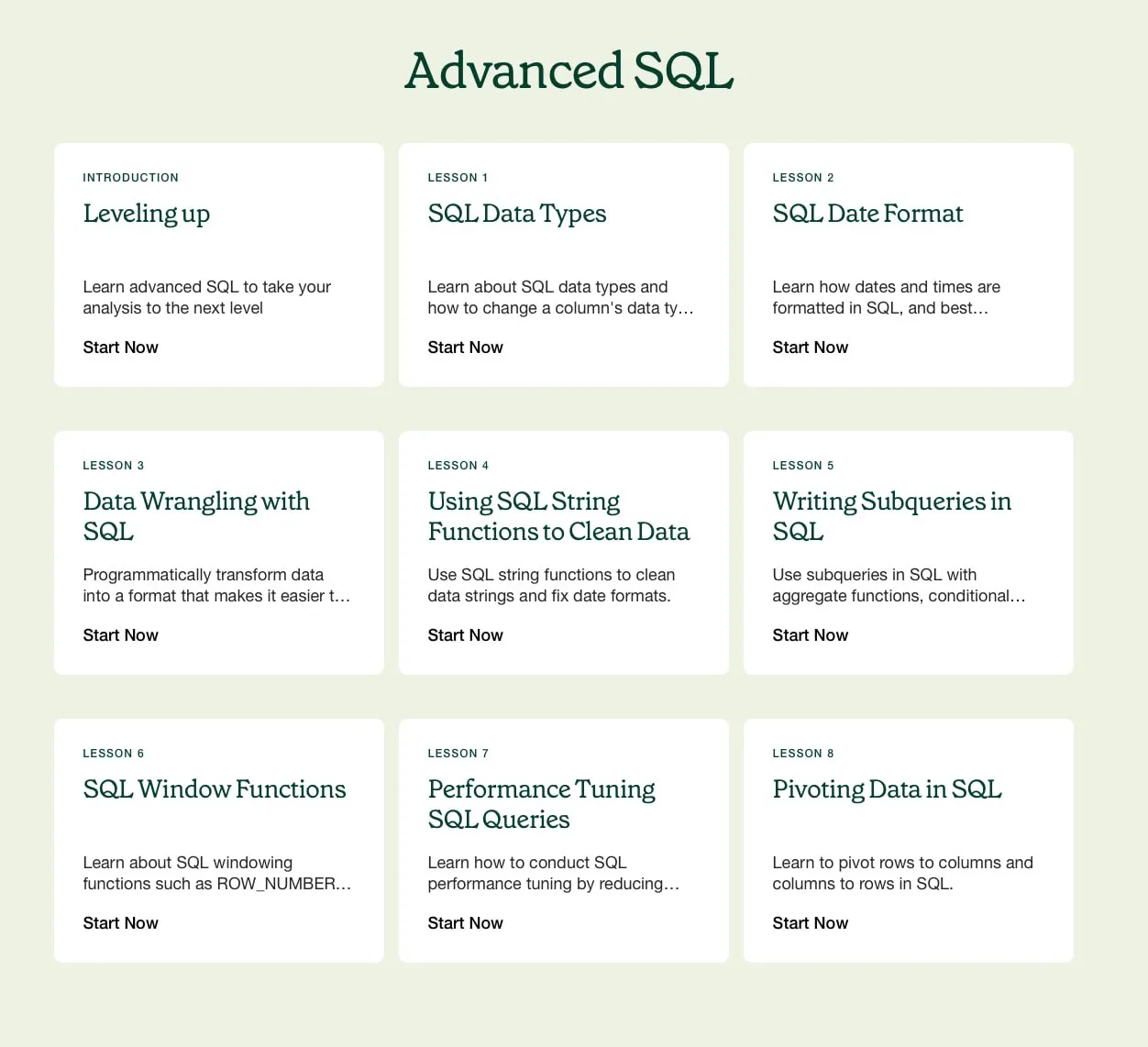Viewport: 1148px width, 1047px height.
Task: Open the Data Wrangling with SQL title
Action: pyautogui.click(x=196, y=515)
